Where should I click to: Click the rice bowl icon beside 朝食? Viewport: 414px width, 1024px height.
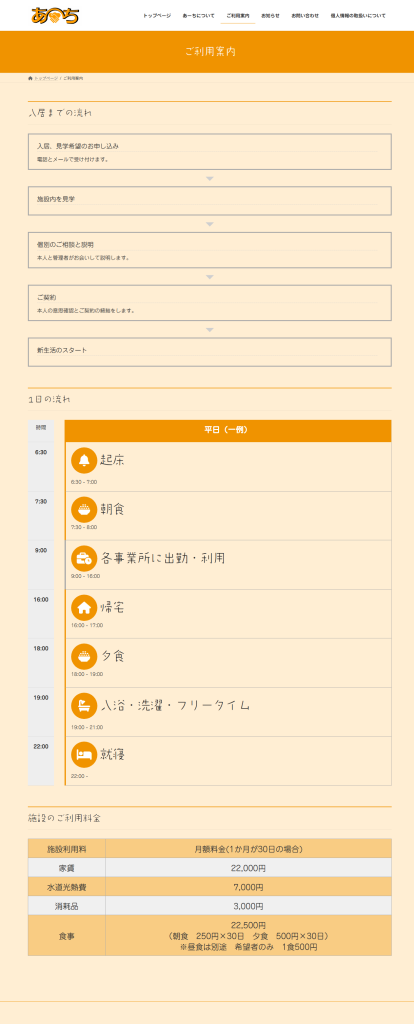[84, 509]
